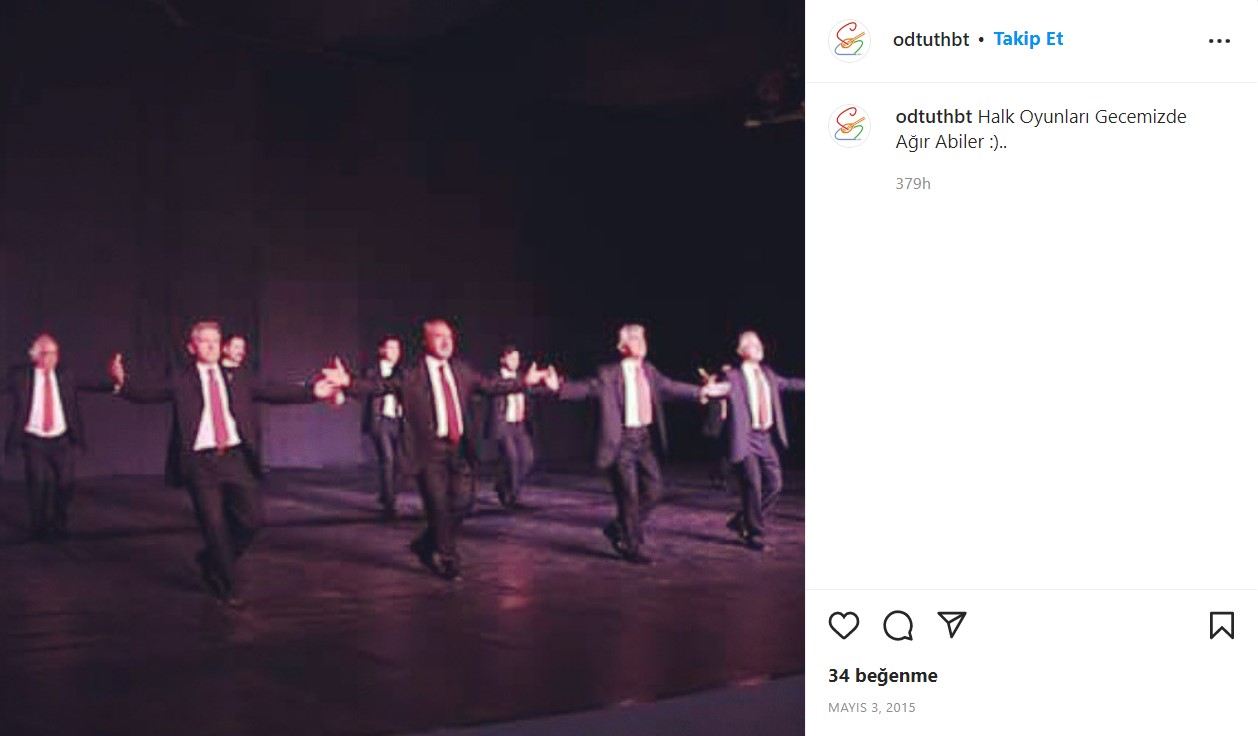The width and height of the screenshot is (1258, 736).
Task: Visit the odtuthbt username link in the caption
Action: coord(934,116)
